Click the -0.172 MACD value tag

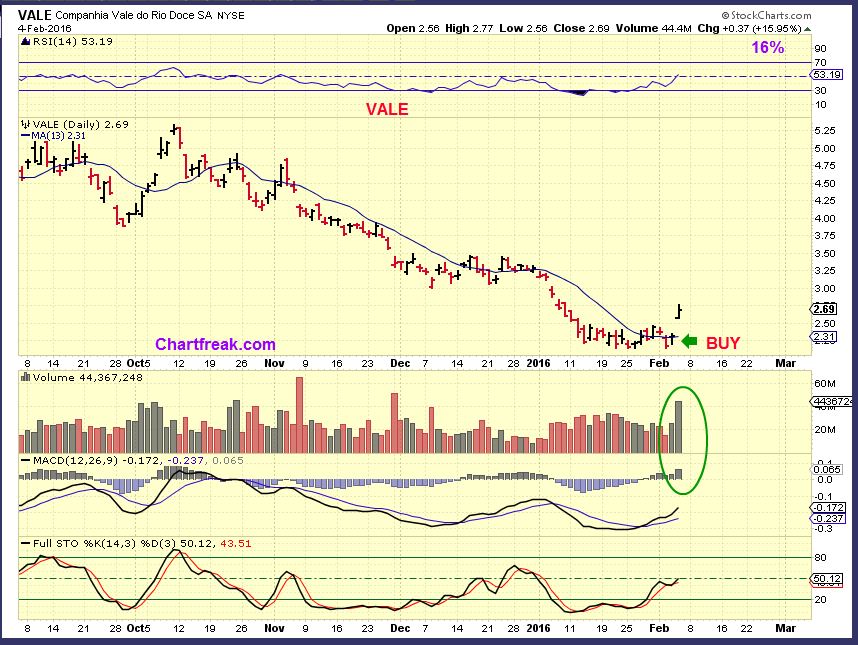pyautogui.click(x=827, y=508)
